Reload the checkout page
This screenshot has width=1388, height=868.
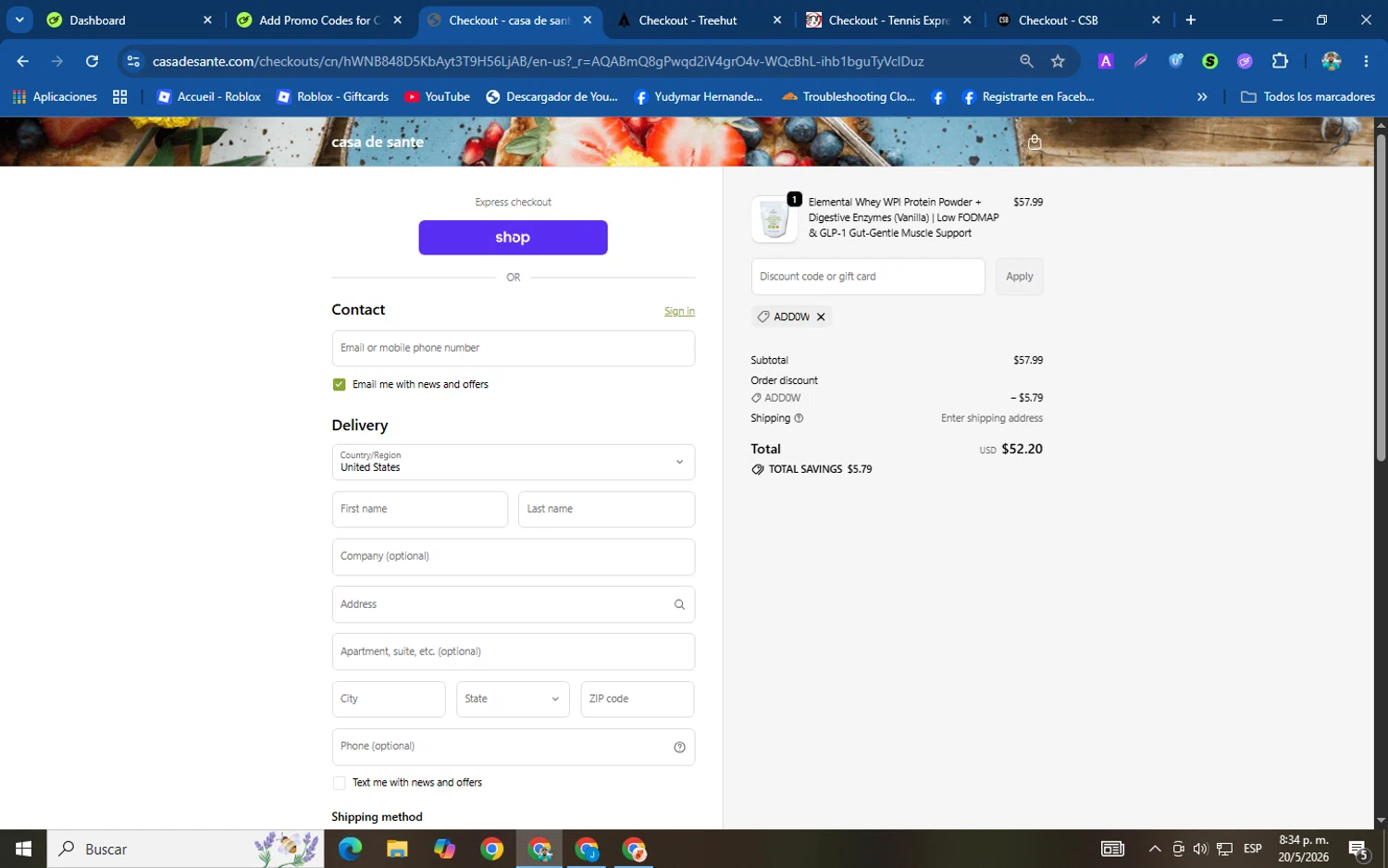pyautogui.click(x=92, y=61)
